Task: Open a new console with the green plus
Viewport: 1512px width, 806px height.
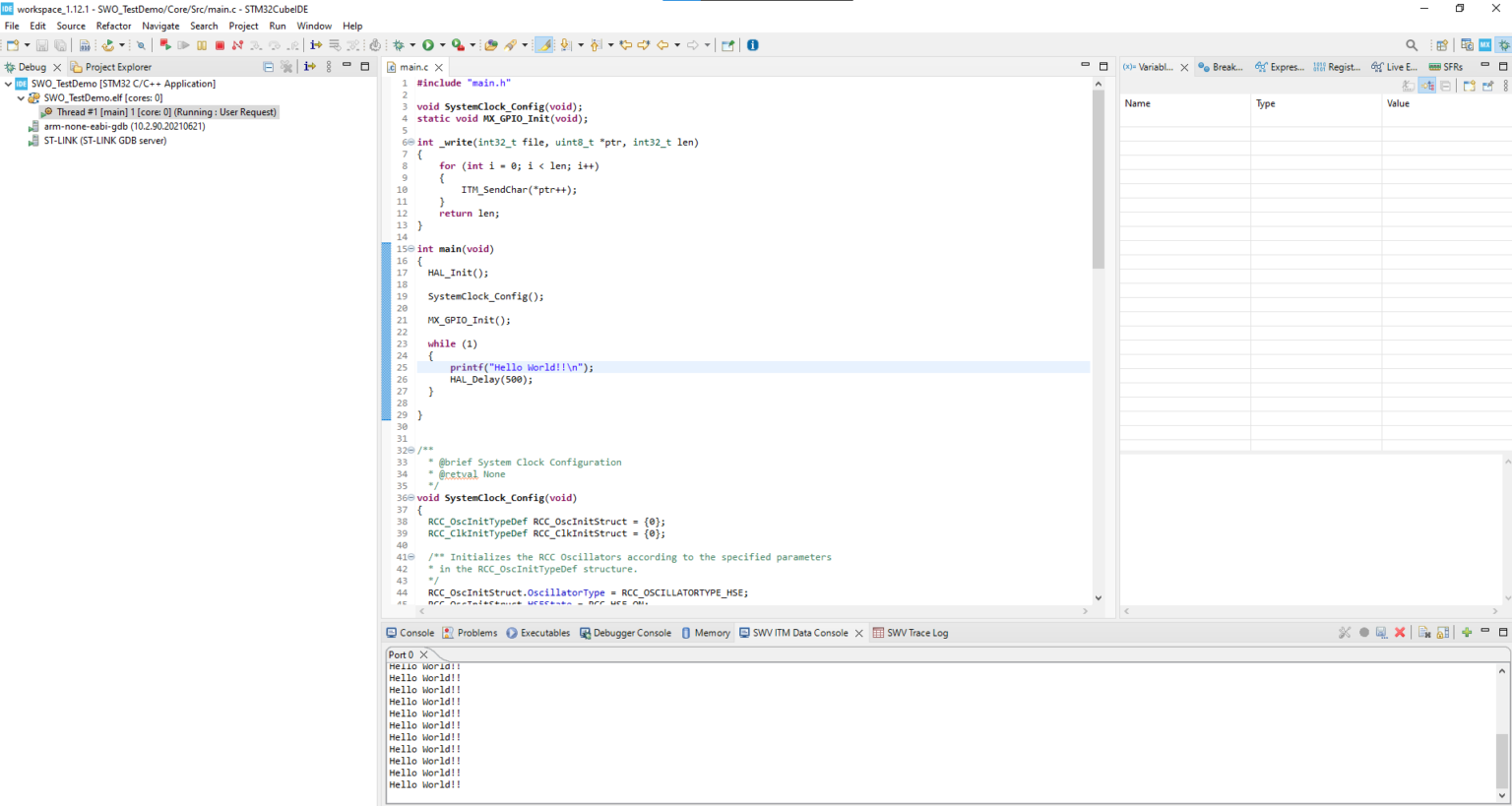Action: pyautogui.click(x=1465, y=632)
